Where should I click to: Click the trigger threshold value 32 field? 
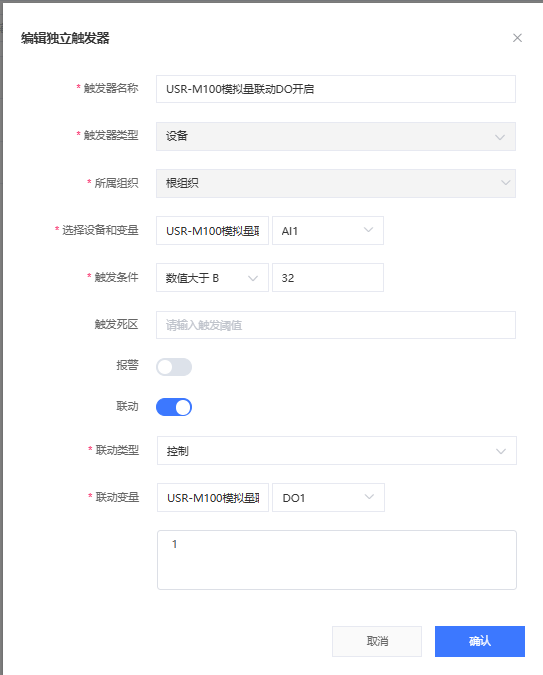328,278
